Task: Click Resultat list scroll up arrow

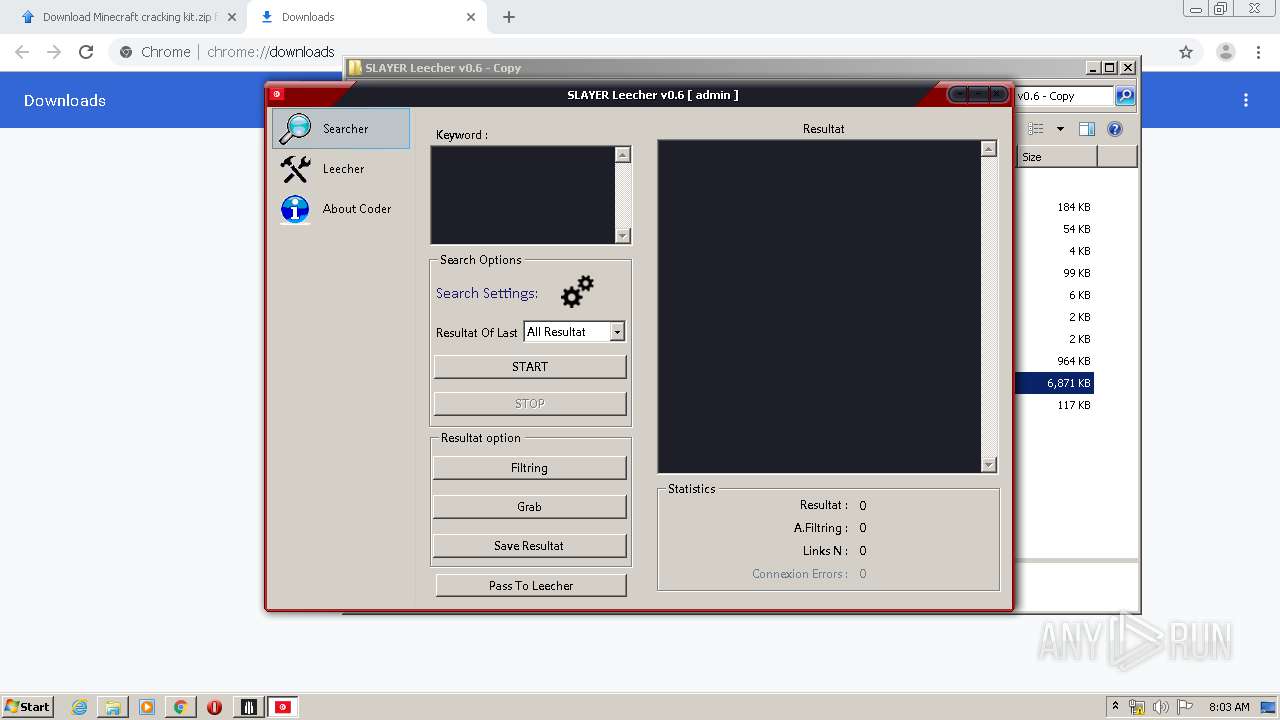Action: coord(989,149)
